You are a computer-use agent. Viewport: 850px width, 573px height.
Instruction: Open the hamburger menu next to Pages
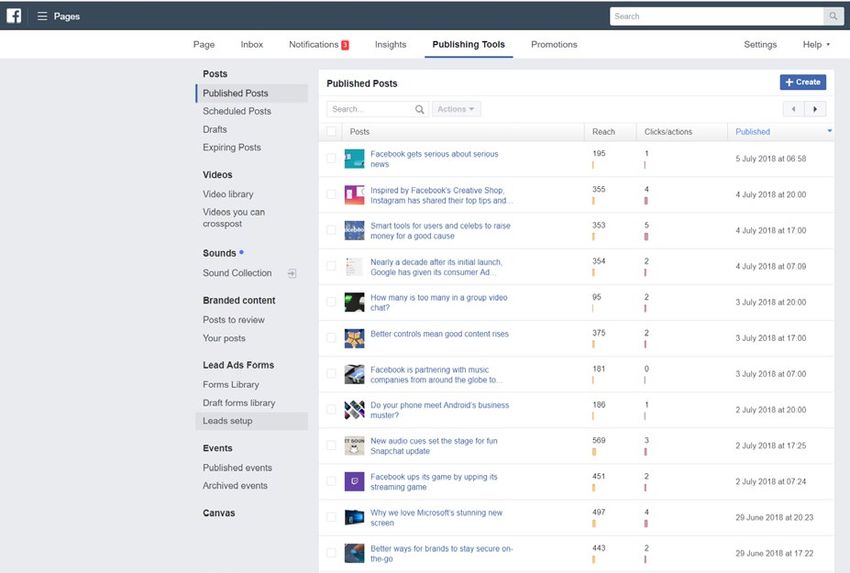pos(42,16)
